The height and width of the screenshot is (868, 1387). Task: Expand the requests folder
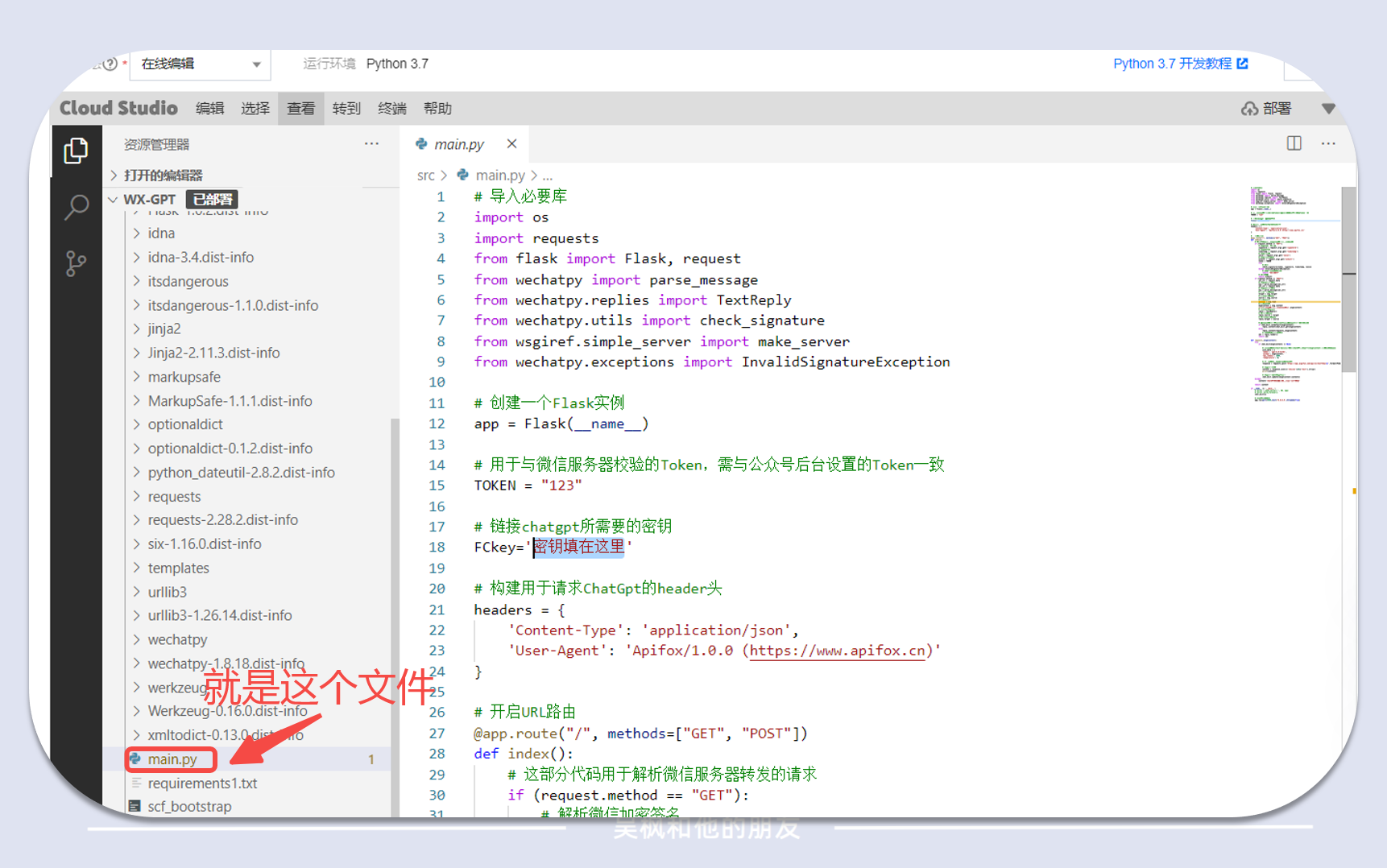(x=174, y=497)
